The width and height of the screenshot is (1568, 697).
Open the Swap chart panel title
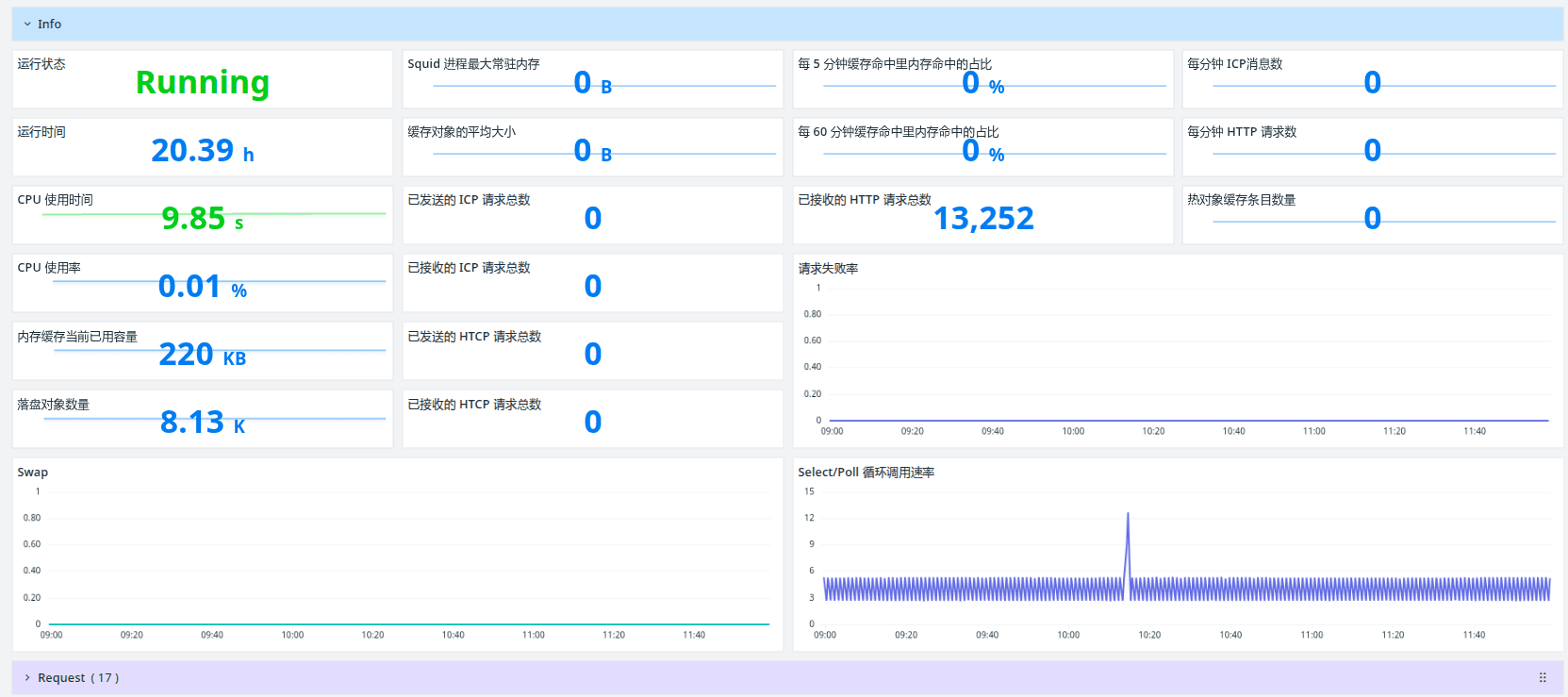click(32, 473)
